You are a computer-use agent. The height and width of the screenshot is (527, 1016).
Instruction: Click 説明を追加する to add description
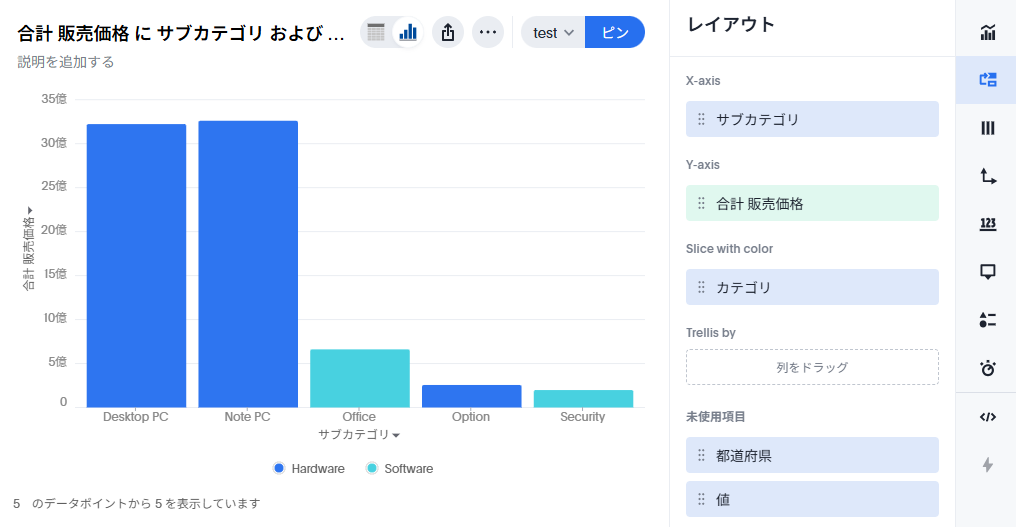point(66,62)
